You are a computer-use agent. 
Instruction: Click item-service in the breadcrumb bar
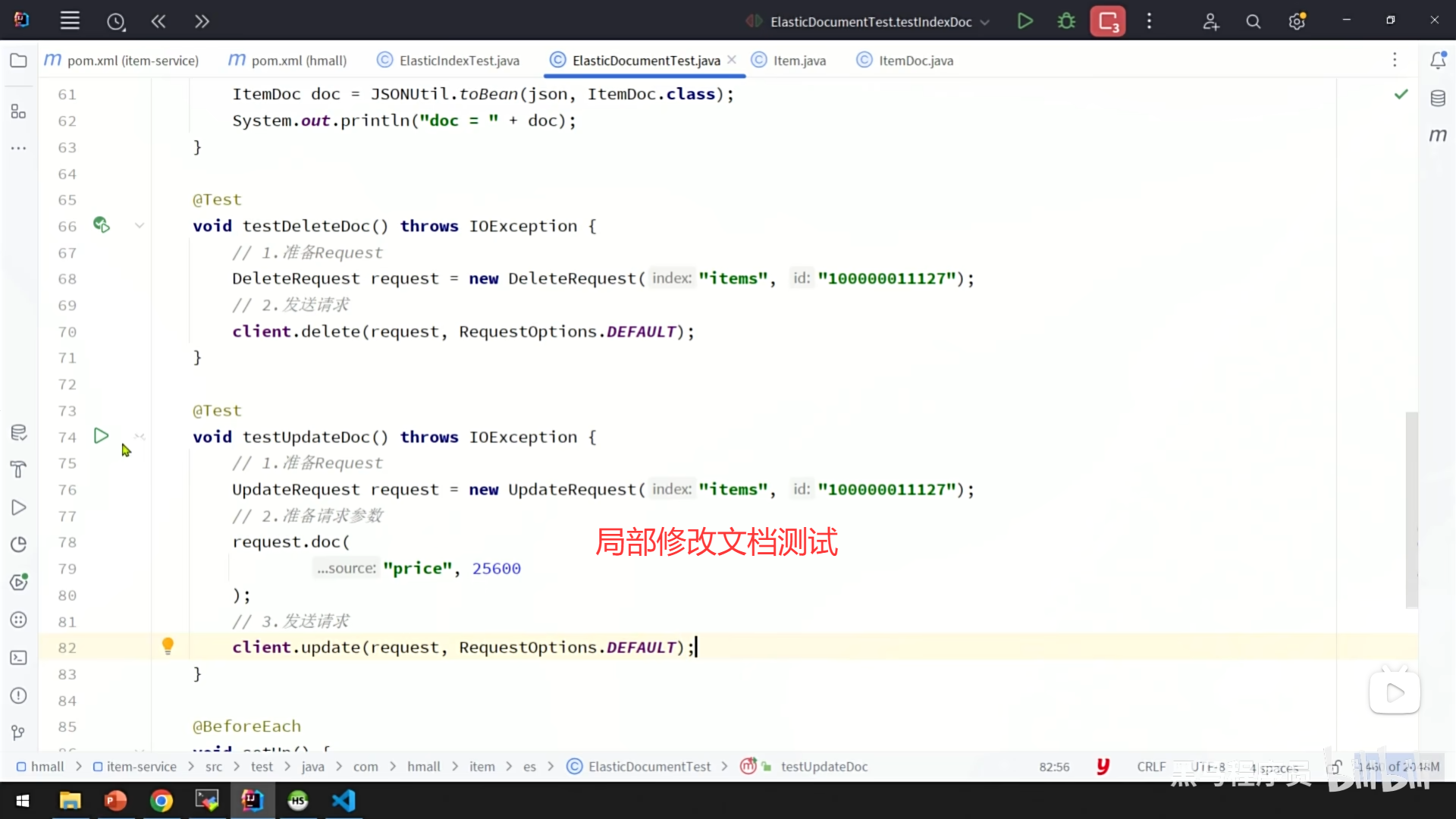(x=141, y=767)
